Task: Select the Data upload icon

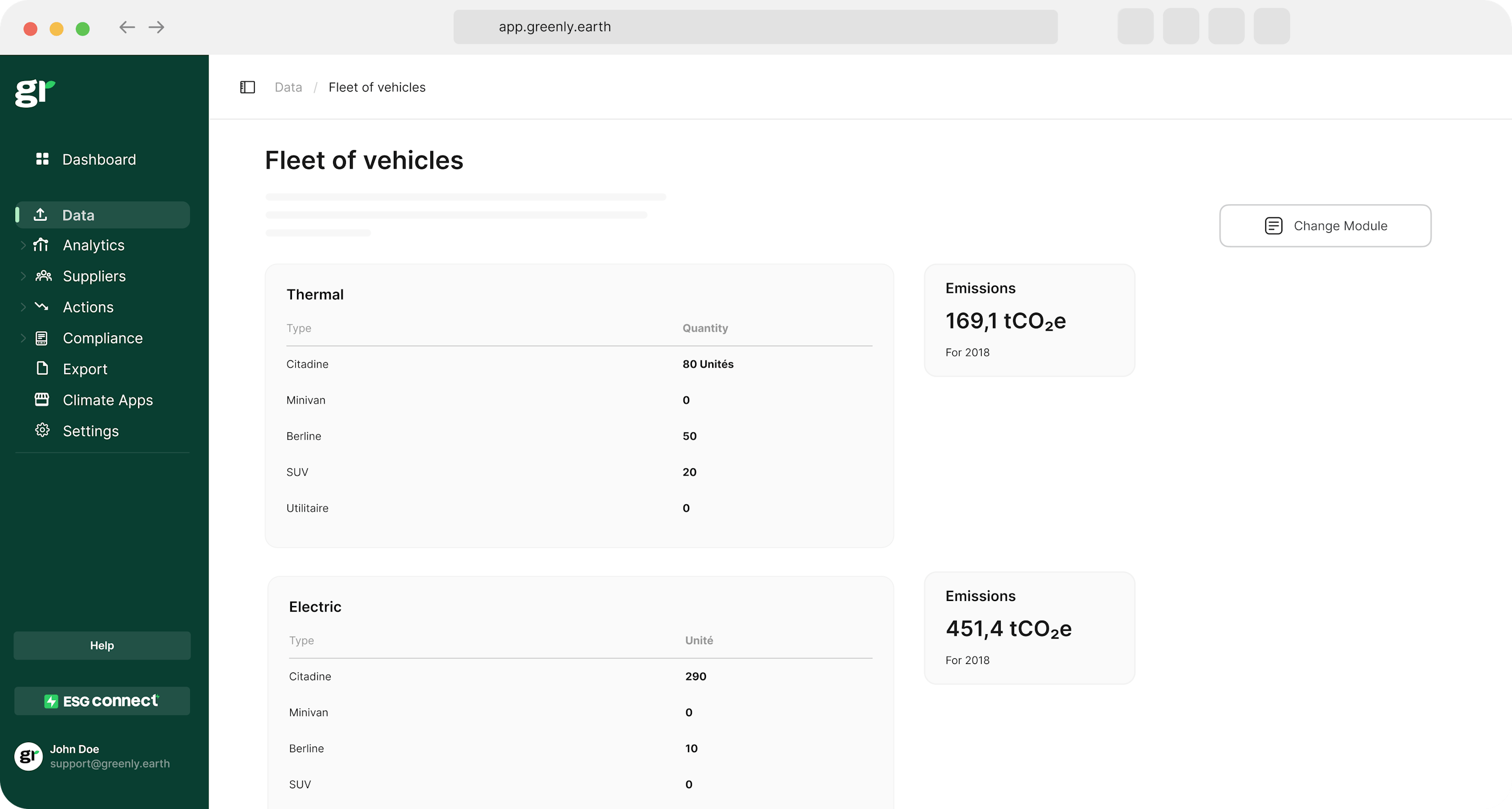Action: (41, 215)
